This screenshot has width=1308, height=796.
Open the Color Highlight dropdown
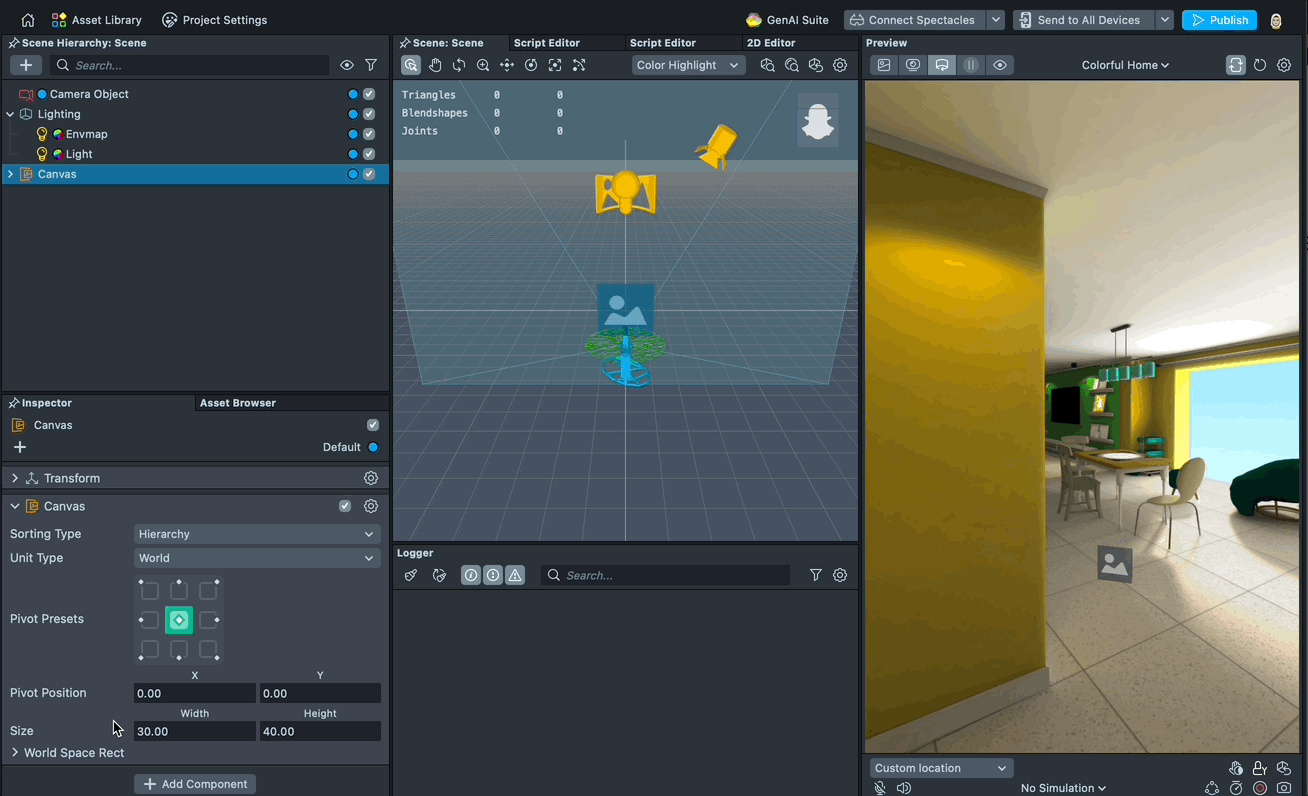pos(688,64)
